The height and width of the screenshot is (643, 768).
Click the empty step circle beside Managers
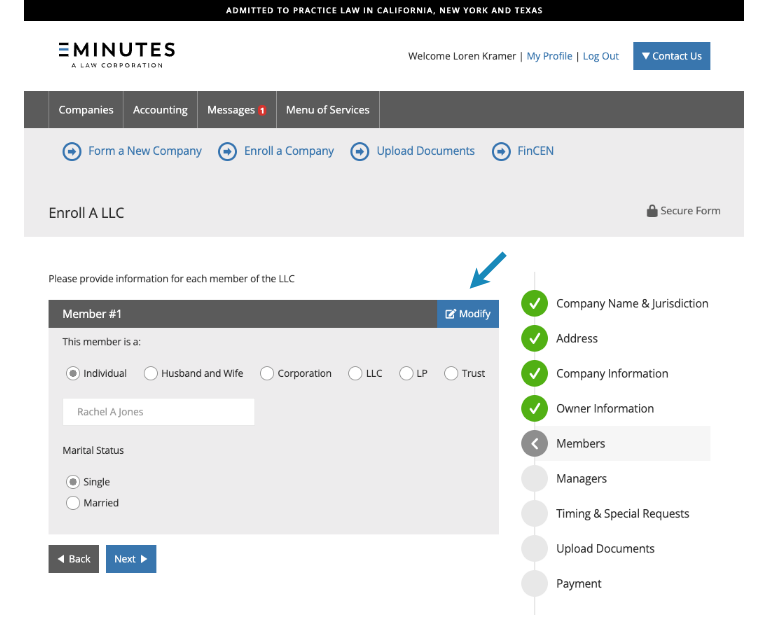(534, 478)
